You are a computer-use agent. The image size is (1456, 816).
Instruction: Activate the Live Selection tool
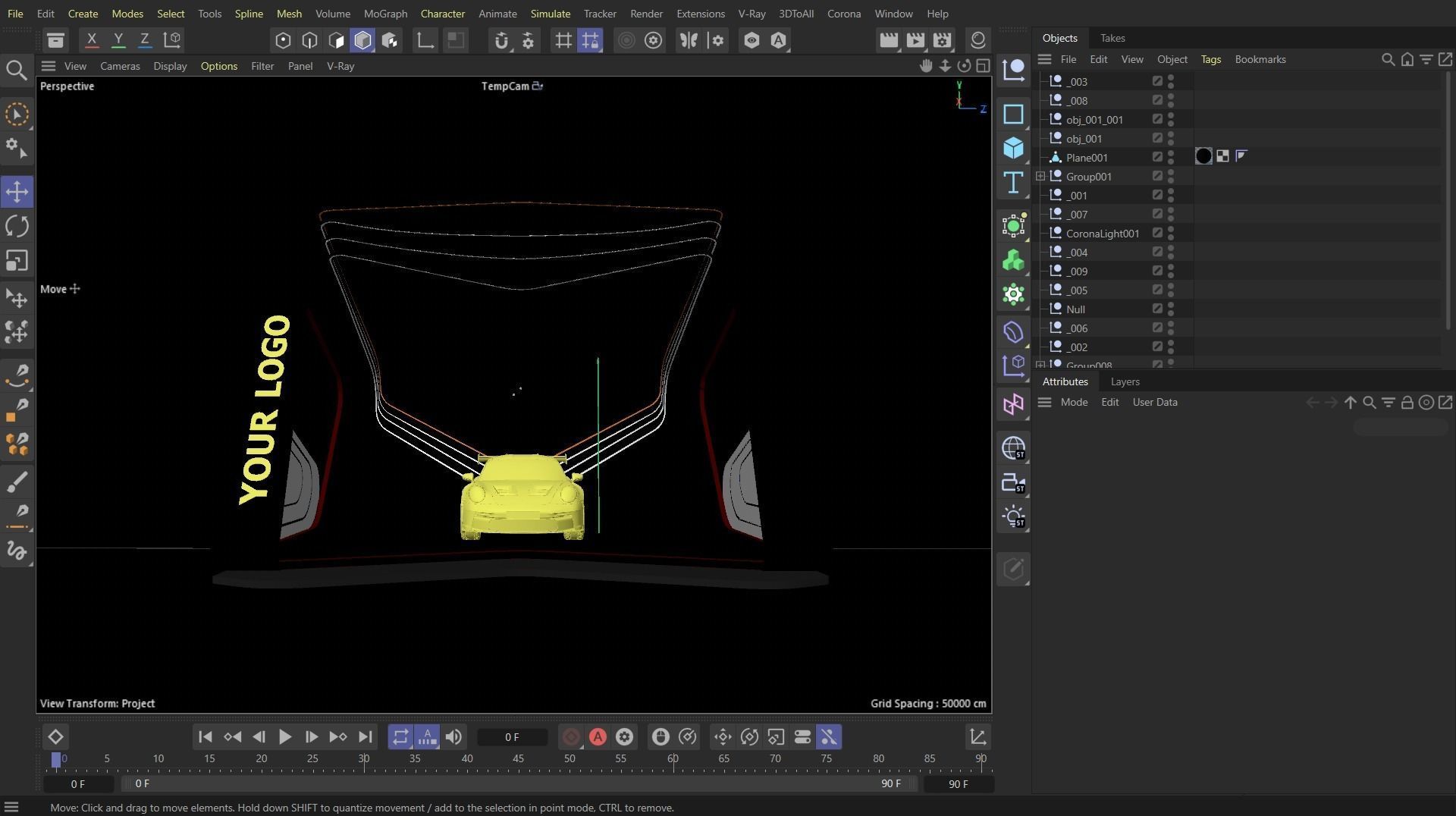17,115
